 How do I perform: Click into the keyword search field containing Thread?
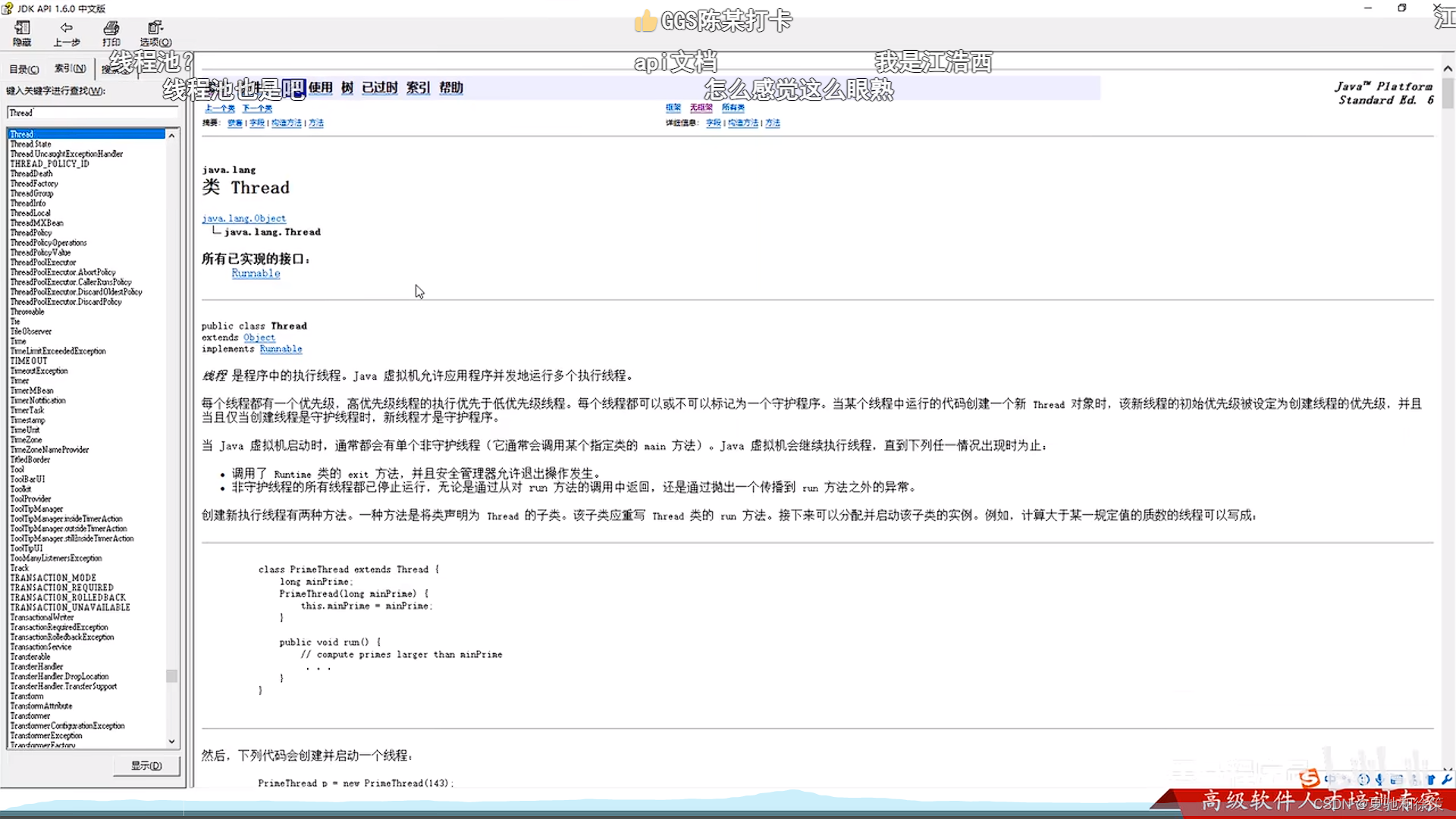91,113
